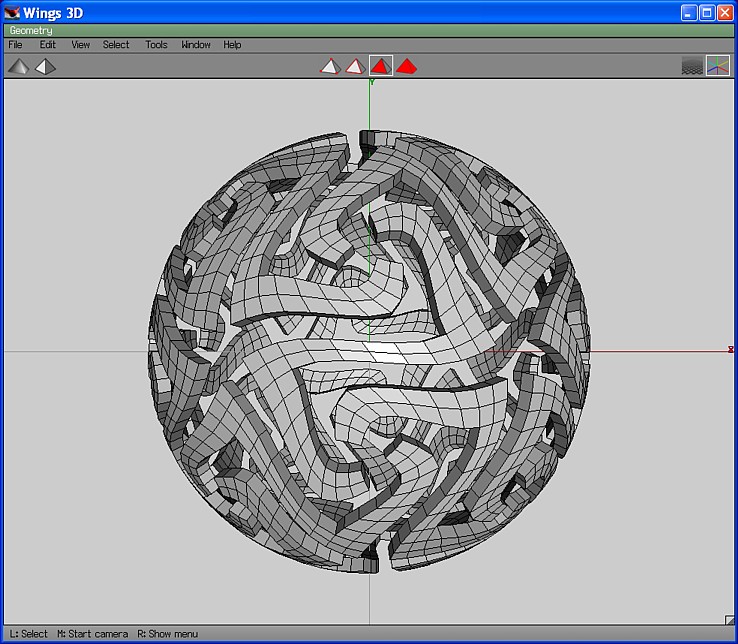Viewport: 738px width, 644px height.
Task: Click the Geometry window title bar
Action: coord(369,31)
